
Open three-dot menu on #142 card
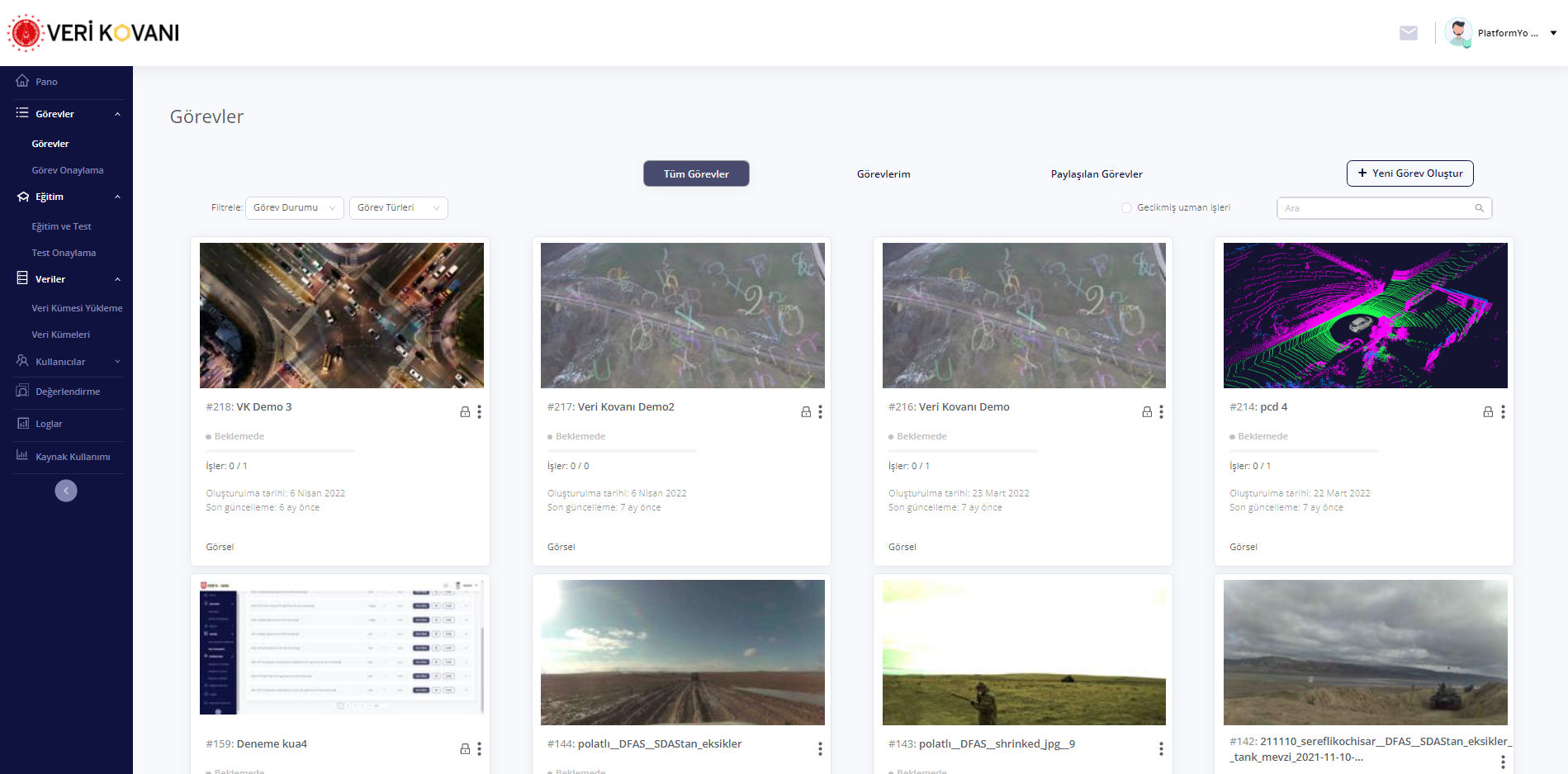1503,762
